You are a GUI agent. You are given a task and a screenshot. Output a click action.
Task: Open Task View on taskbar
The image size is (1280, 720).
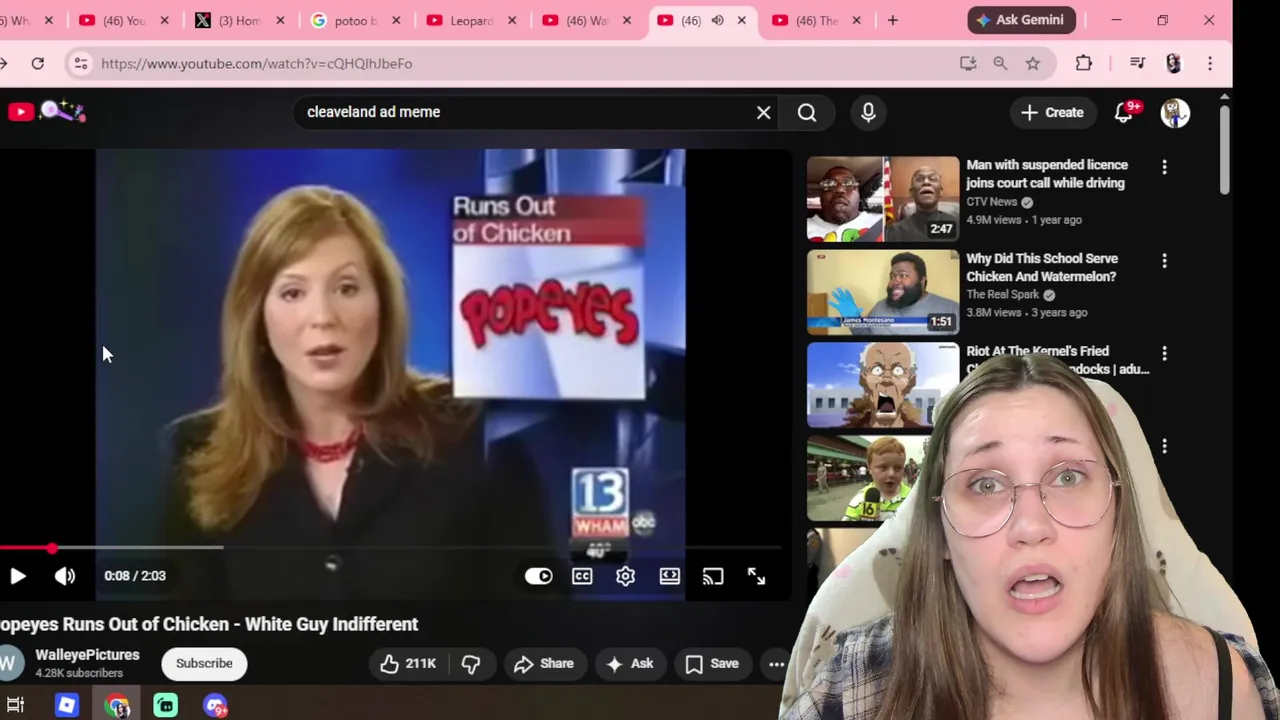click(x=15, y=706)
